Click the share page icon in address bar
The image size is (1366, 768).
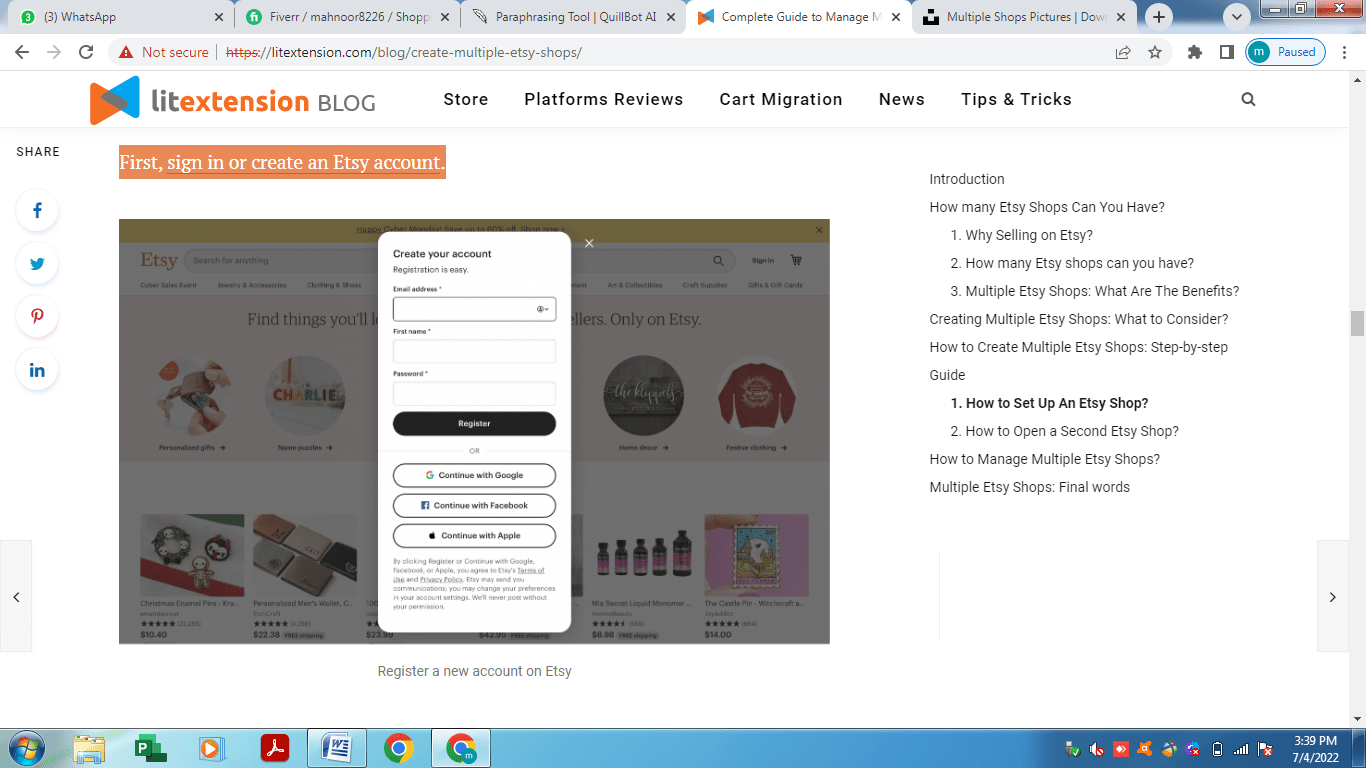click(x=1123, y=52)
